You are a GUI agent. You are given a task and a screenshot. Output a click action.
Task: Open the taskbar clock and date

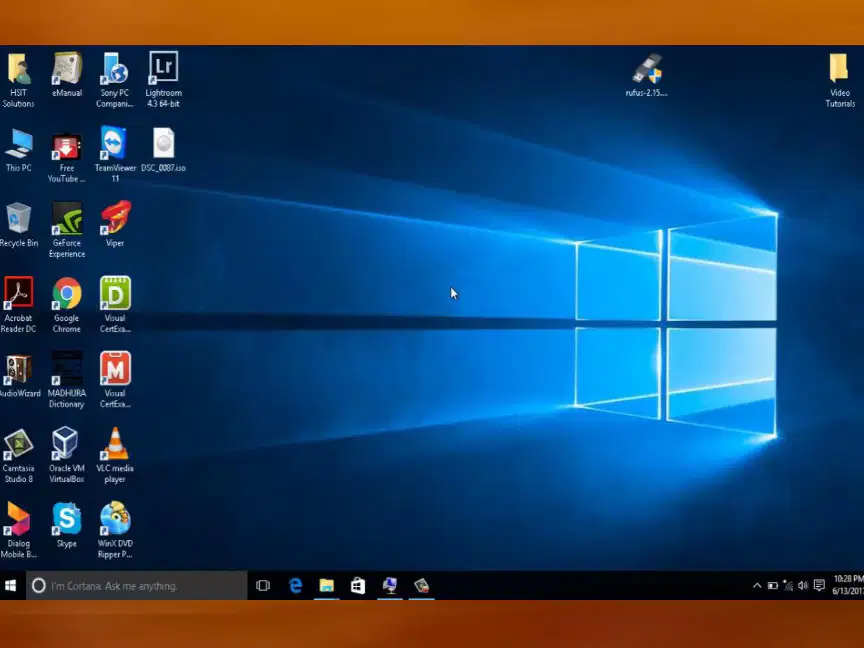click(847, 585)
